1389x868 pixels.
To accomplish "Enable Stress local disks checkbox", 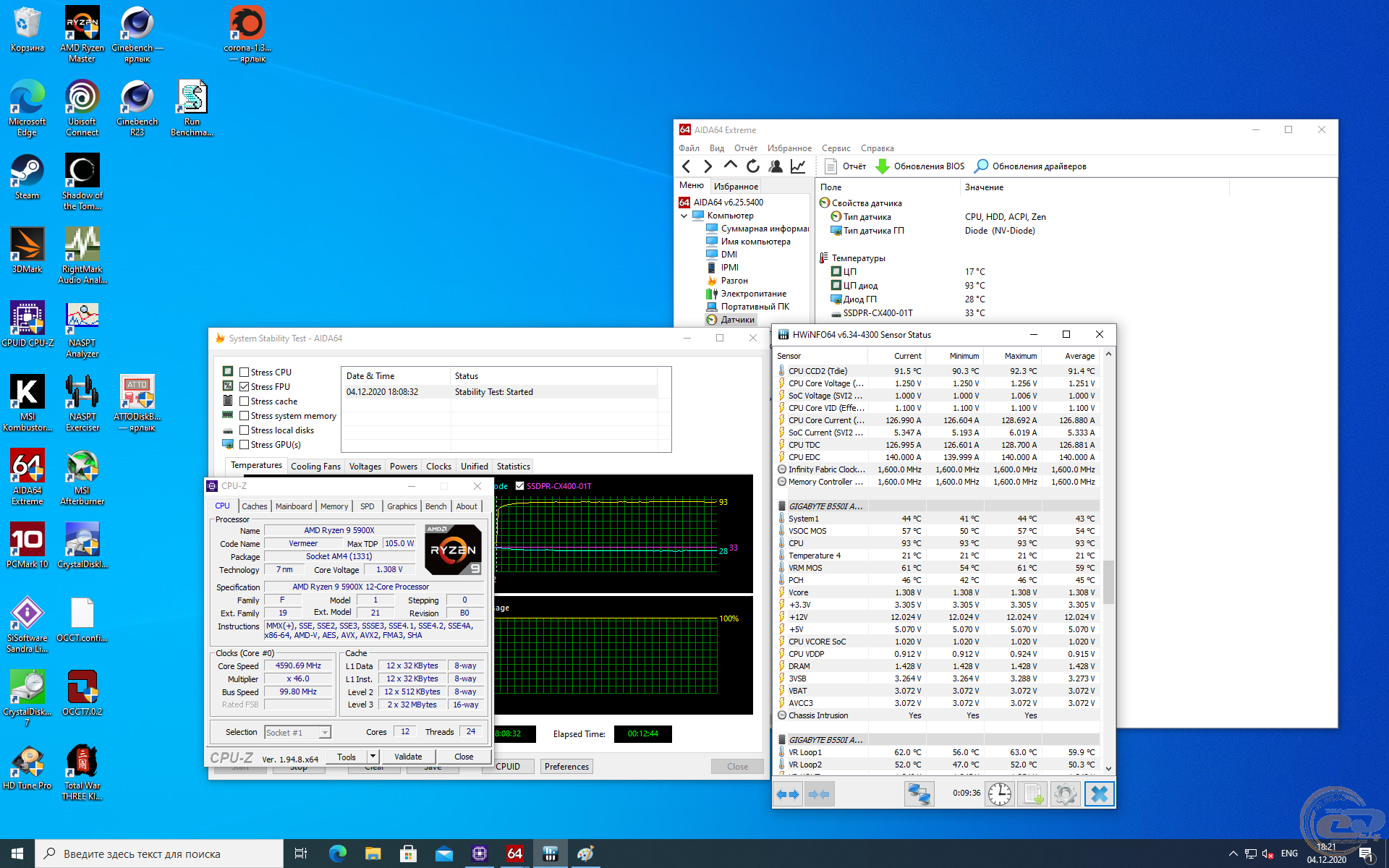I will 244,430.
